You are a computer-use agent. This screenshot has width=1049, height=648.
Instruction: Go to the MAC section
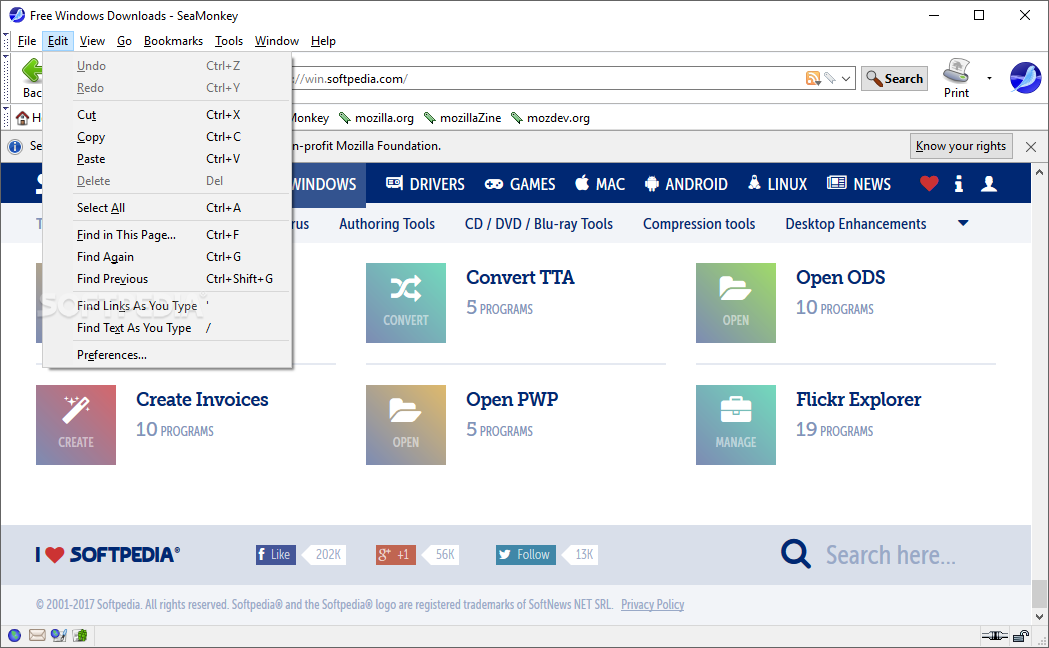[x=600, y=184]
